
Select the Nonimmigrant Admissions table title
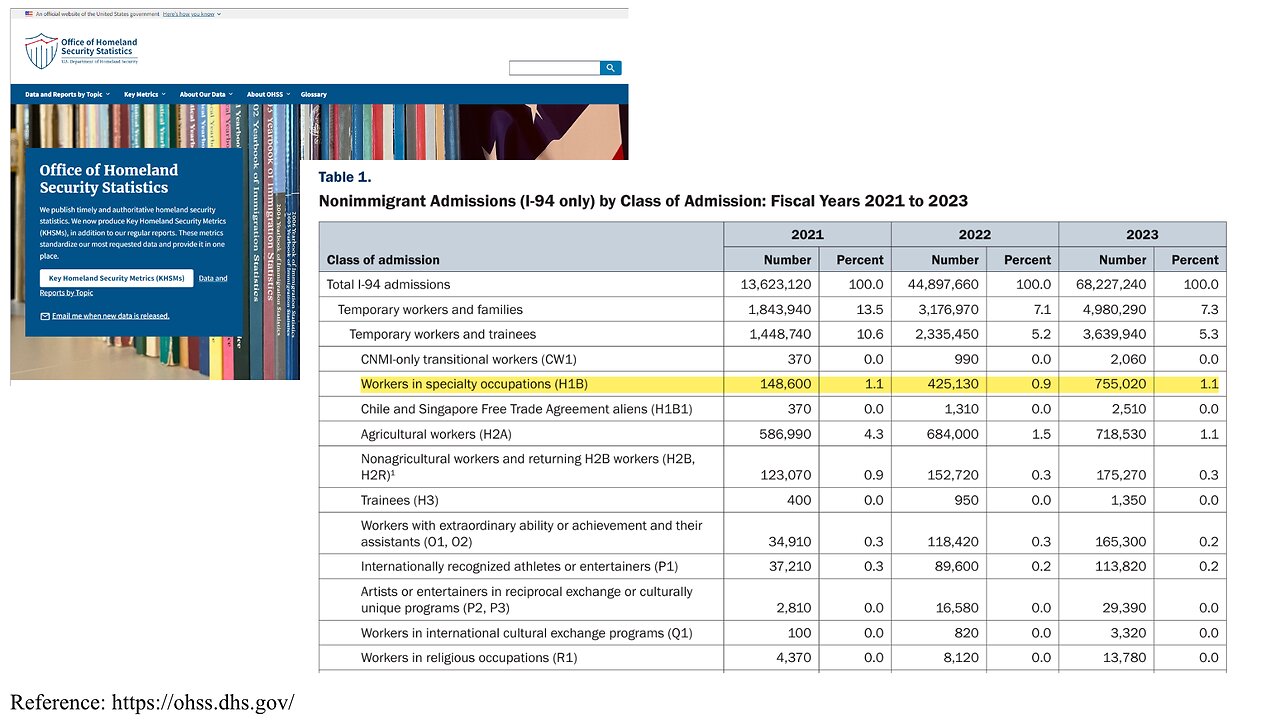[643, 201]
